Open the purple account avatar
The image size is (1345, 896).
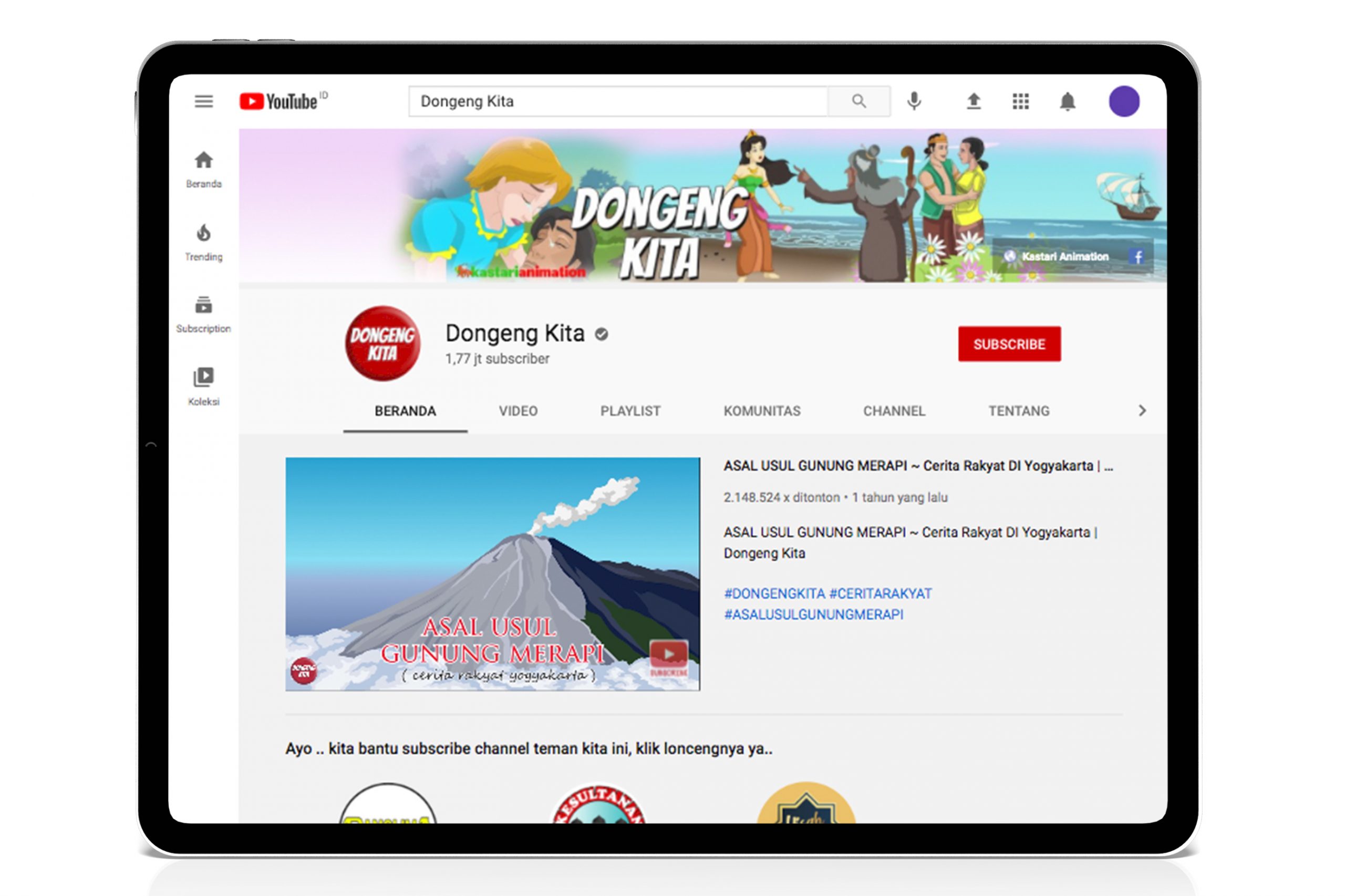pyautogui.click(x=1123, y=101)
